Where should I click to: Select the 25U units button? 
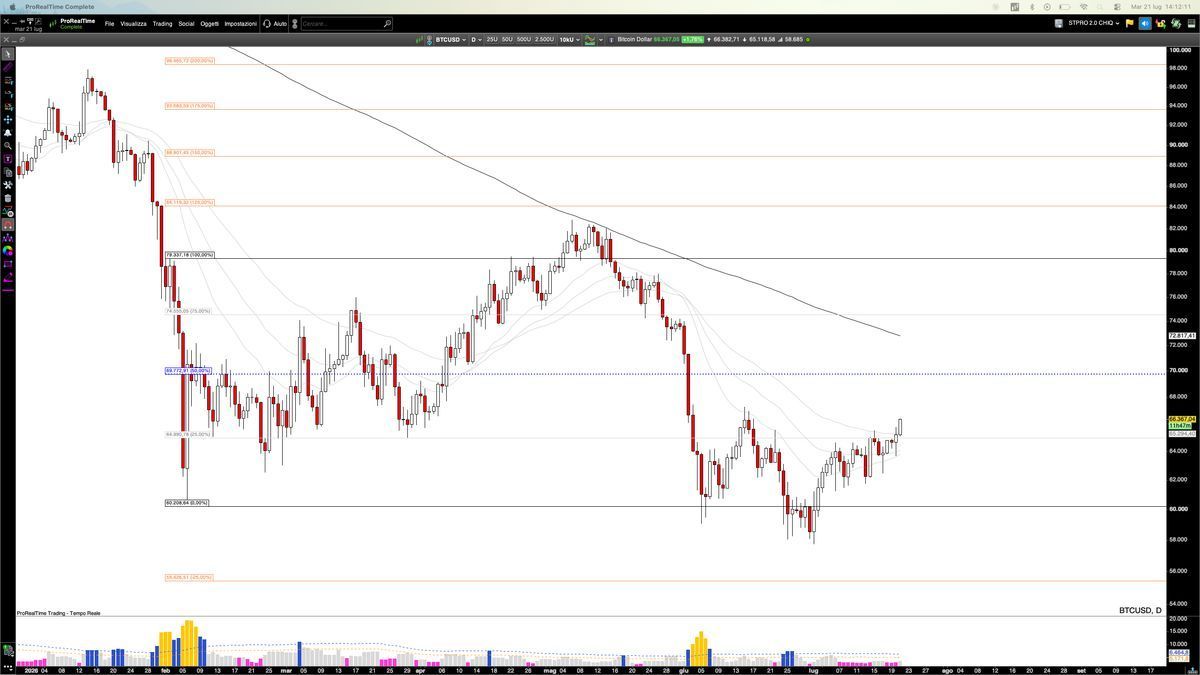click(x=492, y=40)
